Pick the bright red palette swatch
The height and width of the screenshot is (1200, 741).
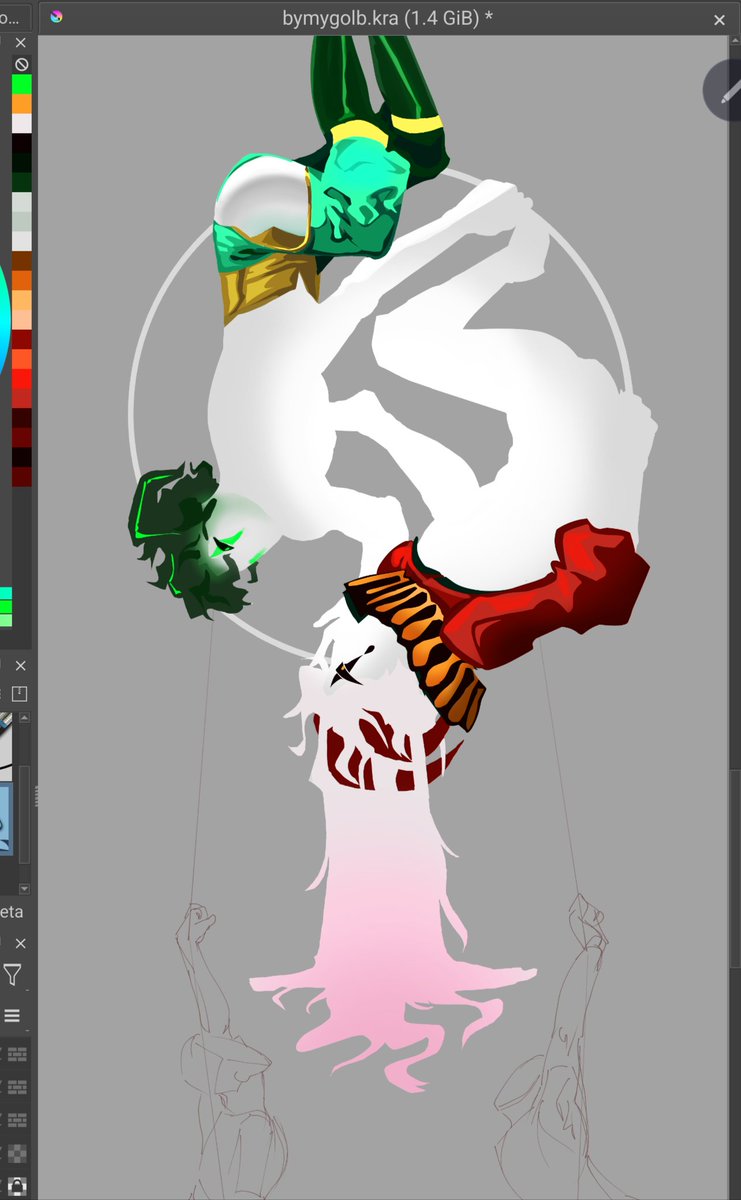pos(22,377)
